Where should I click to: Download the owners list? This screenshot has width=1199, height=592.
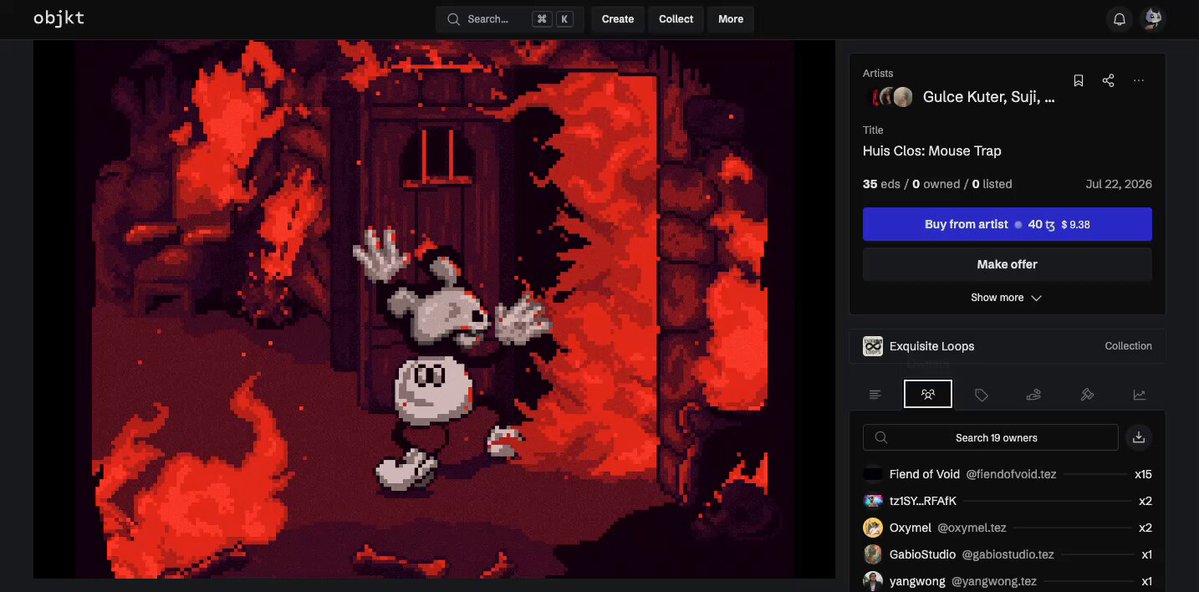[x=1139, y=437]
